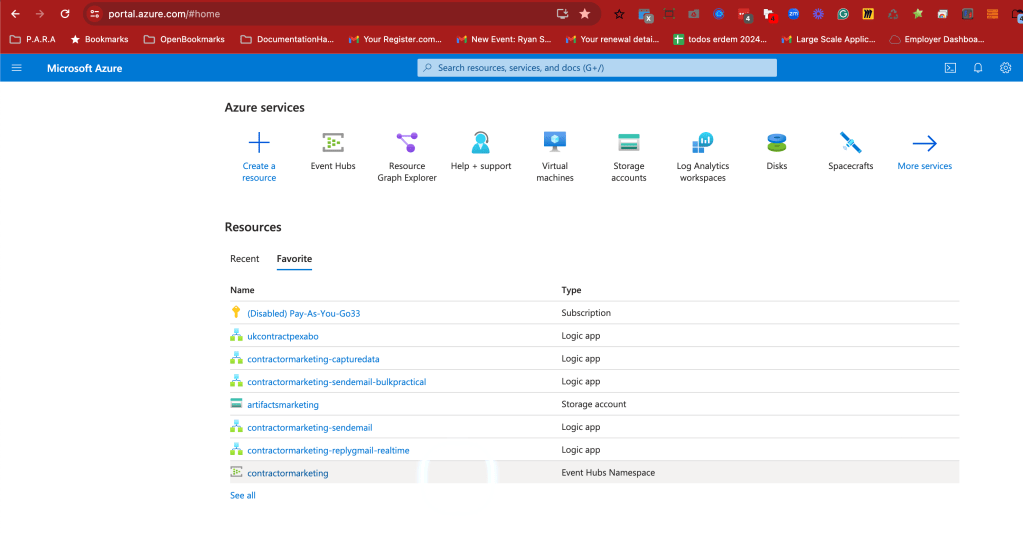Click the install app icon in address bar
Viewport: 1023px width, 533px height.
point(562,14)
